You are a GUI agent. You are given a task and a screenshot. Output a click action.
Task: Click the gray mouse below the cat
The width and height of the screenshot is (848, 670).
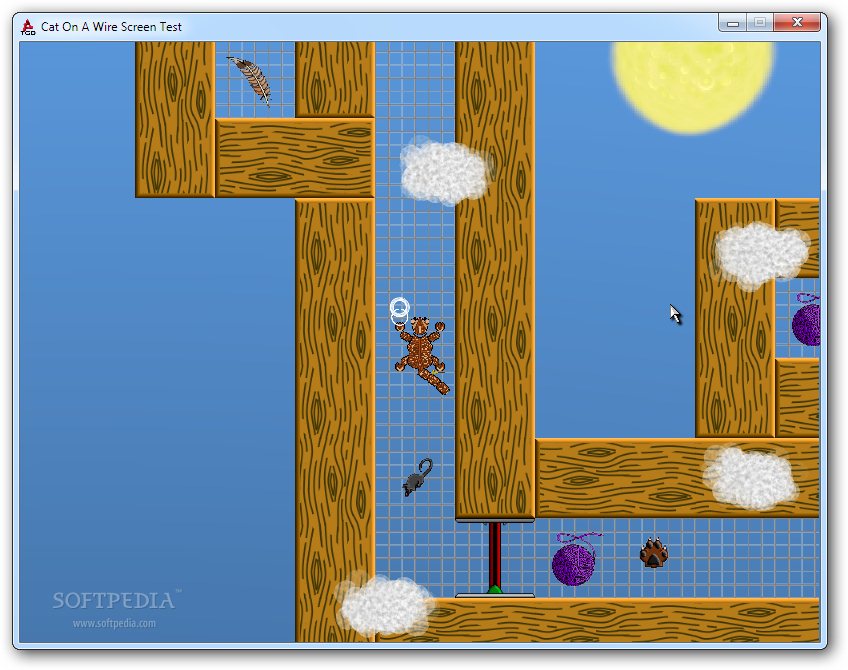(418, 477)
